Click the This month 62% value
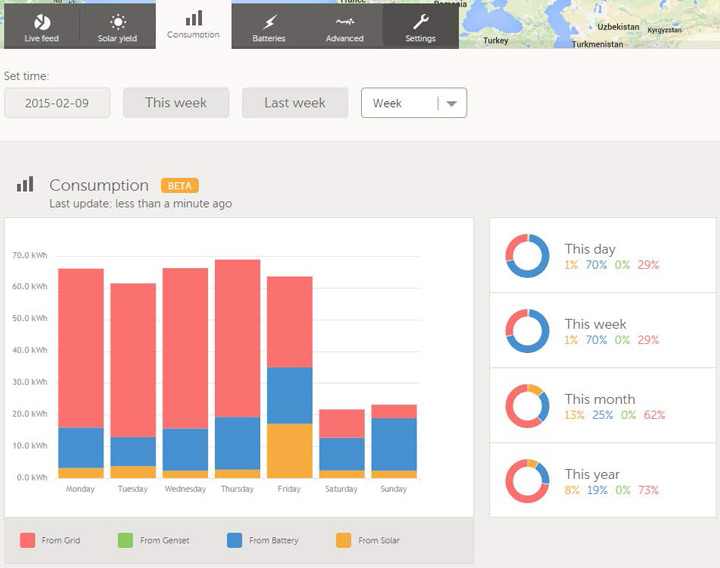 pos(654,415)
